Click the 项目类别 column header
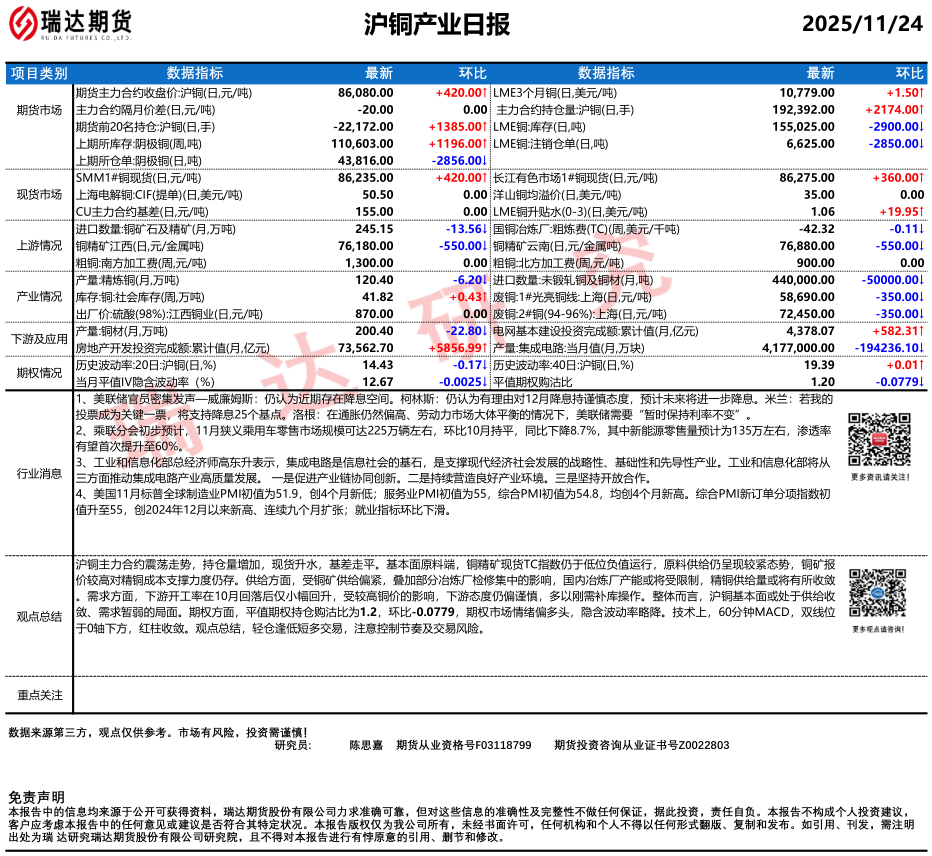Viewport: 932px width, 856px height. click(x=39, y=73)
